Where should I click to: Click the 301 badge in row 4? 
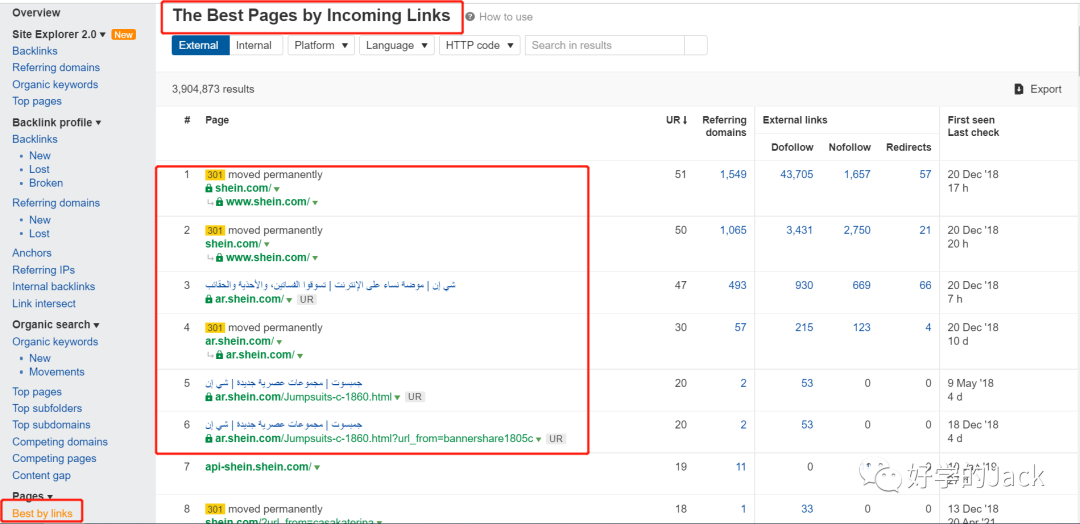pyautogui.click(x=215, y=328)
